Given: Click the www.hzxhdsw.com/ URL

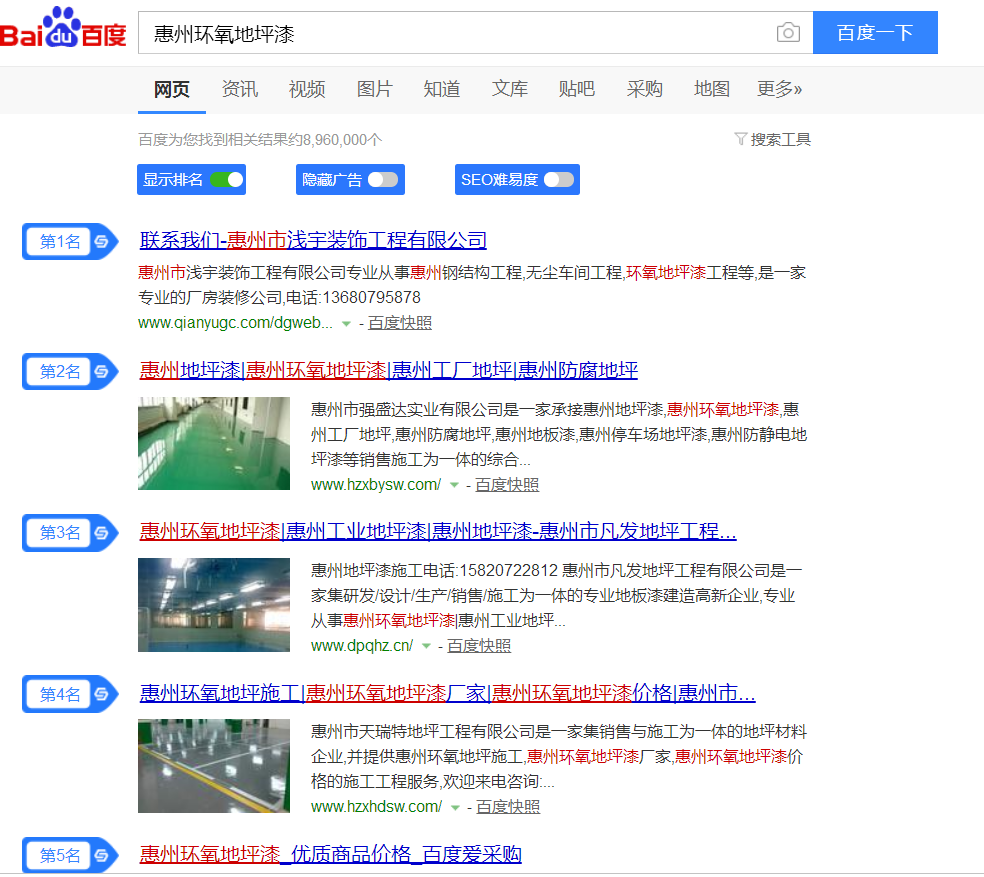Looking at the screenshot, I should click(x=377, y=807).
